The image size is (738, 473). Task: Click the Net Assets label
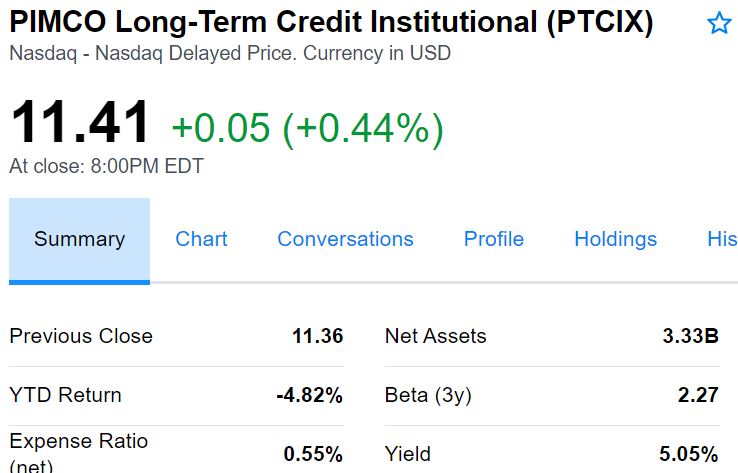click(435, 336)
